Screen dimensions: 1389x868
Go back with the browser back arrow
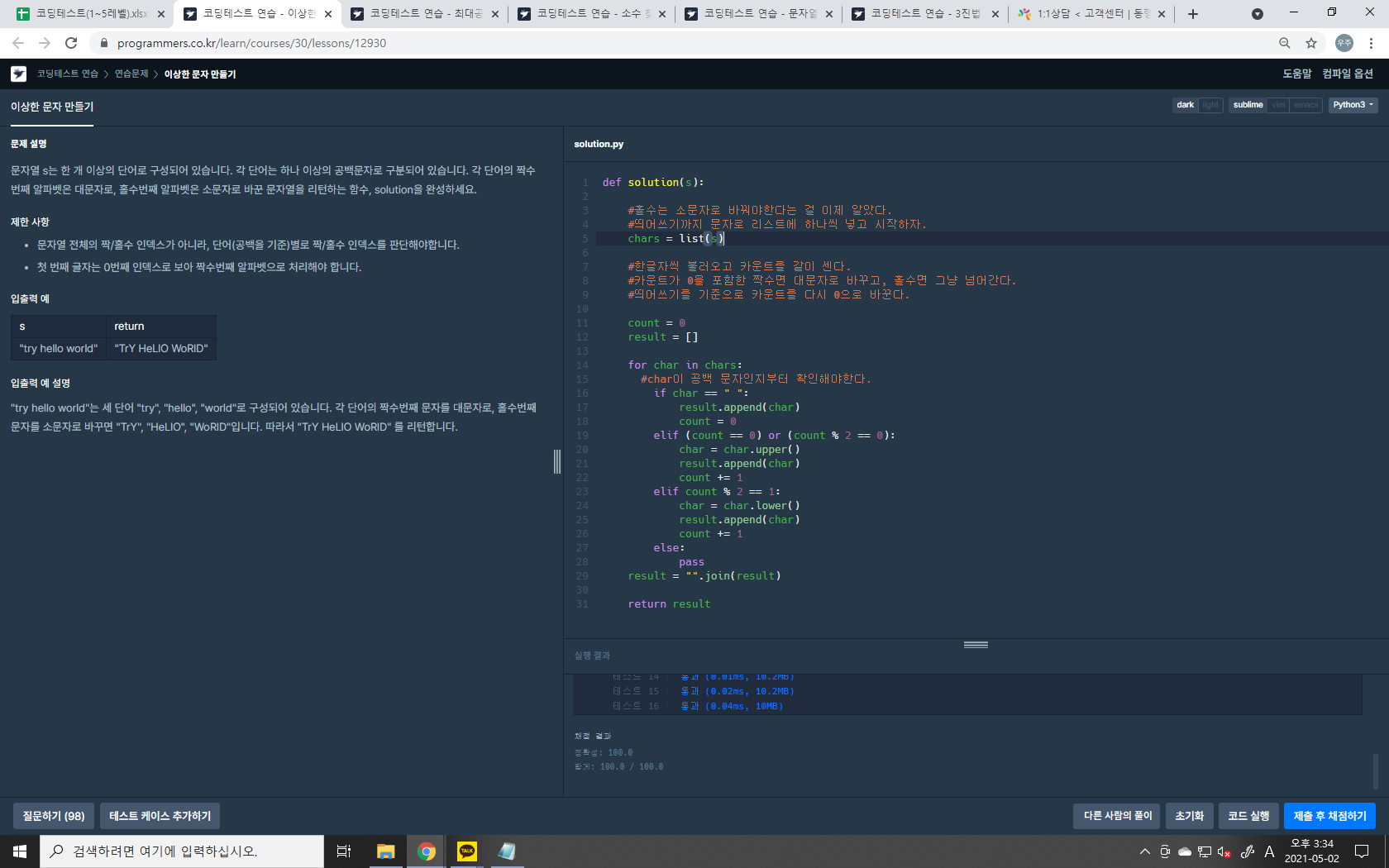pyautogui.click(x=18, y=43)
